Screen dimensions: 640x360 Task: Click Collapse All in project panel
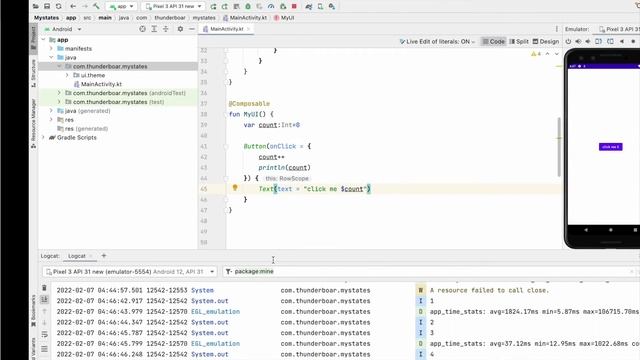click(166, 29)
